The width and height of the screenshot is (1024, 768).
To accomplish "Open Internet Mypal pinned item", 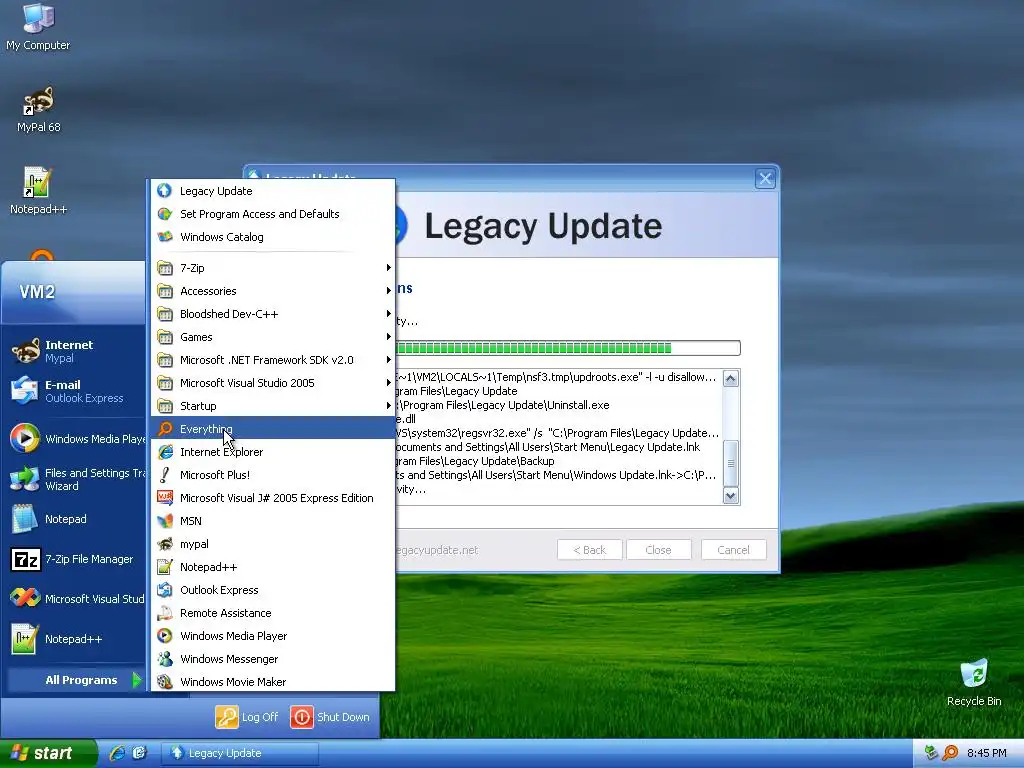I will 75,351.
